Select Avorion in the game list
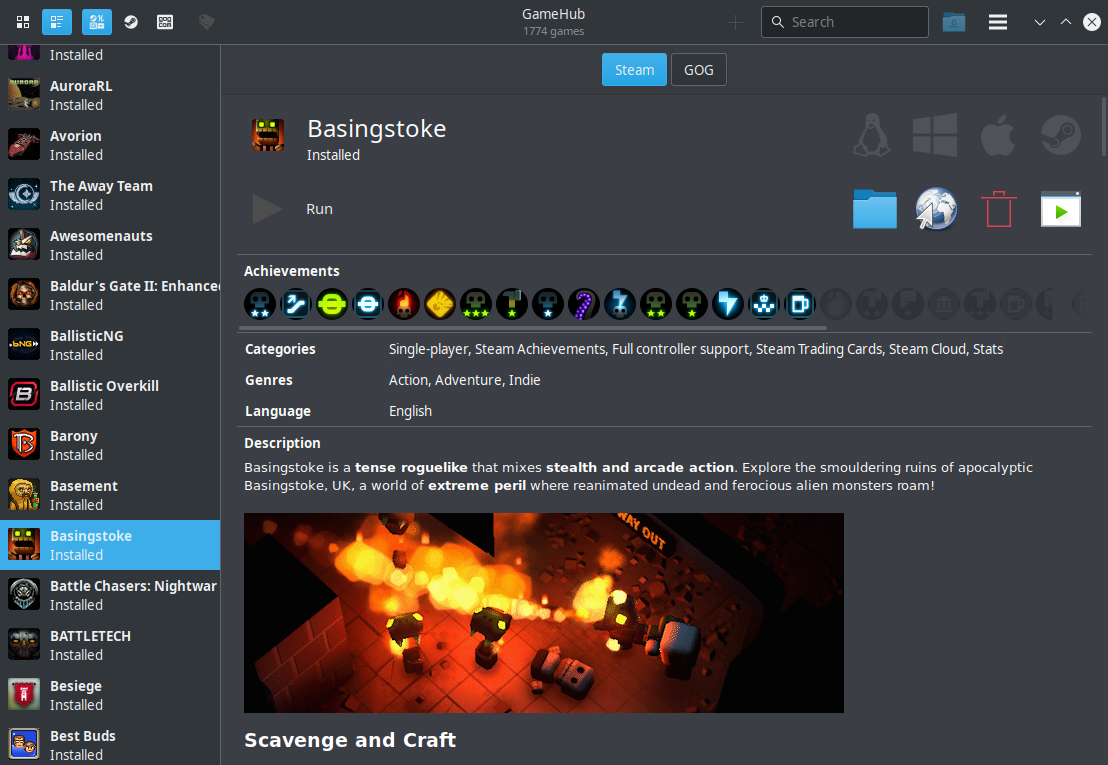Viewport: 1108px width, 765px height. [x=110, y=145]
